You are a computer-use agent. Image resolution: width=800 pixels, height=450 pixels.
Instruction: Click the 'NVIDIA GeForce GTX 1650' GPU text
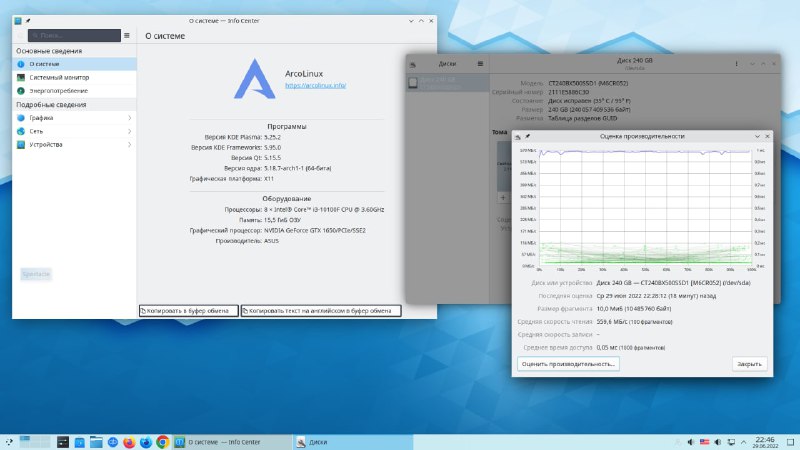point(315,231)
